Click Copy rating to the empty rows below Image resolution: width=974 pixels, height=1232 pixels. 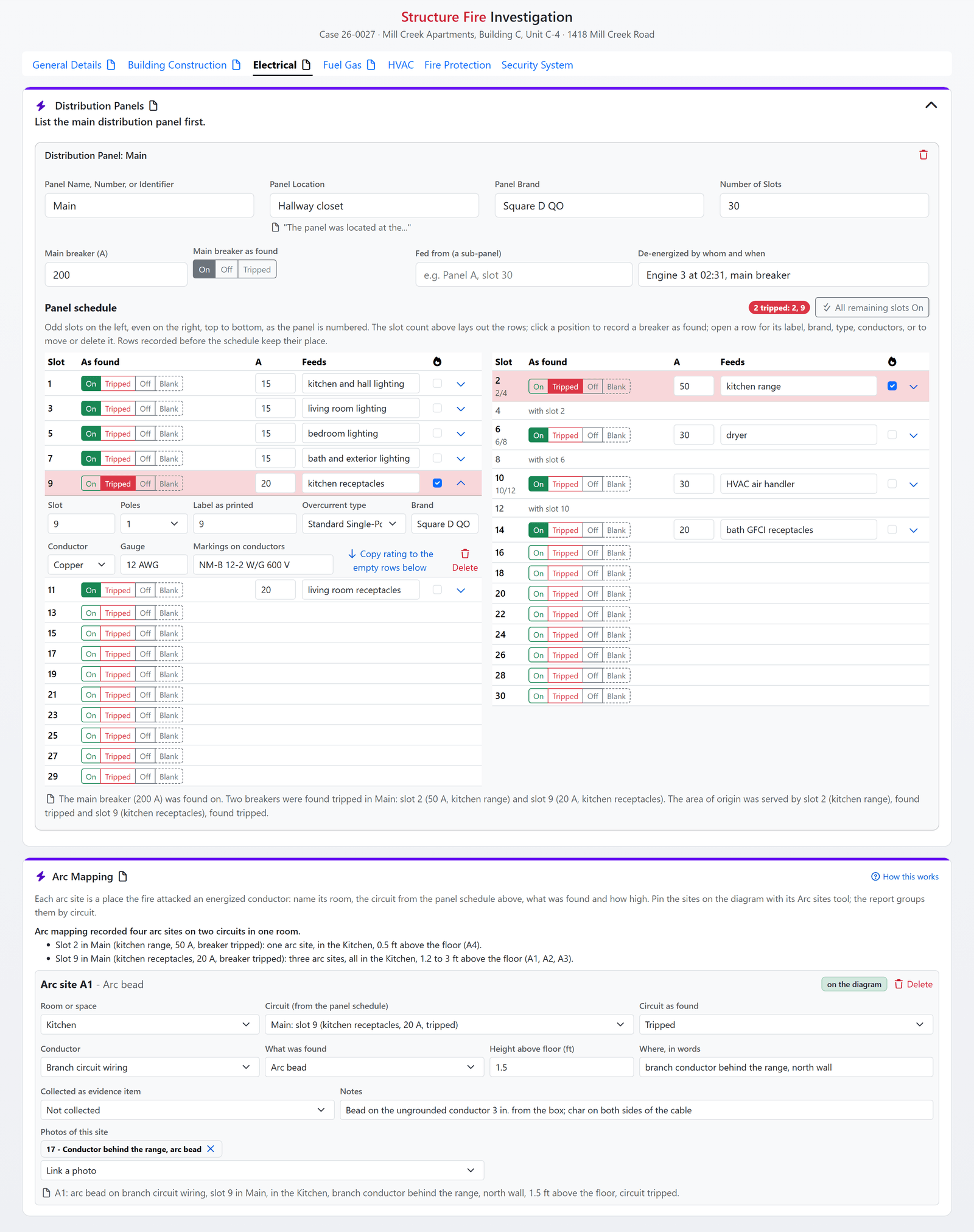click(391, 561)
